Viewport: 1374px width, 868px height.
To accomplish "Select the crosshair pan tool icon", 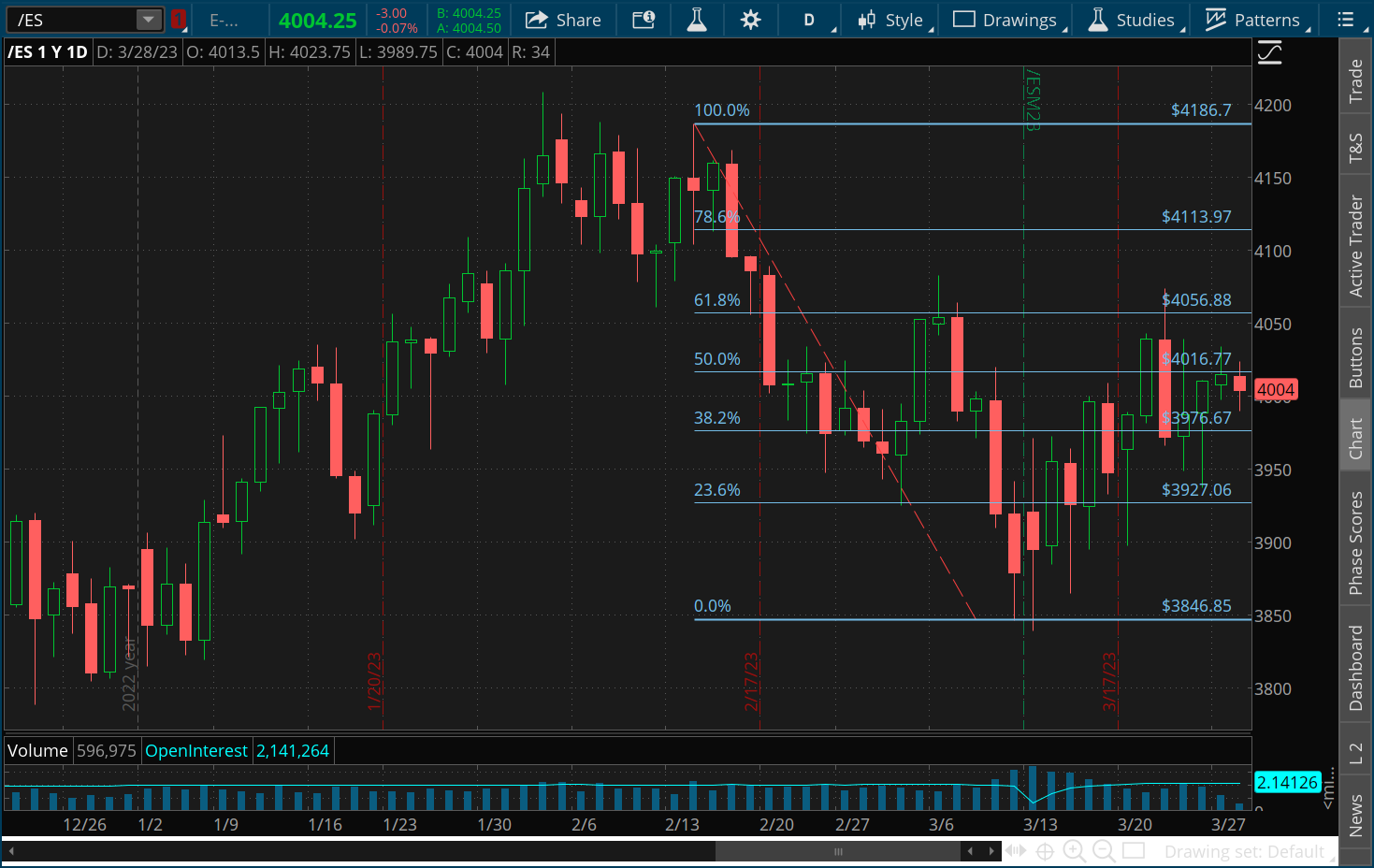I will pos(1045,851).
